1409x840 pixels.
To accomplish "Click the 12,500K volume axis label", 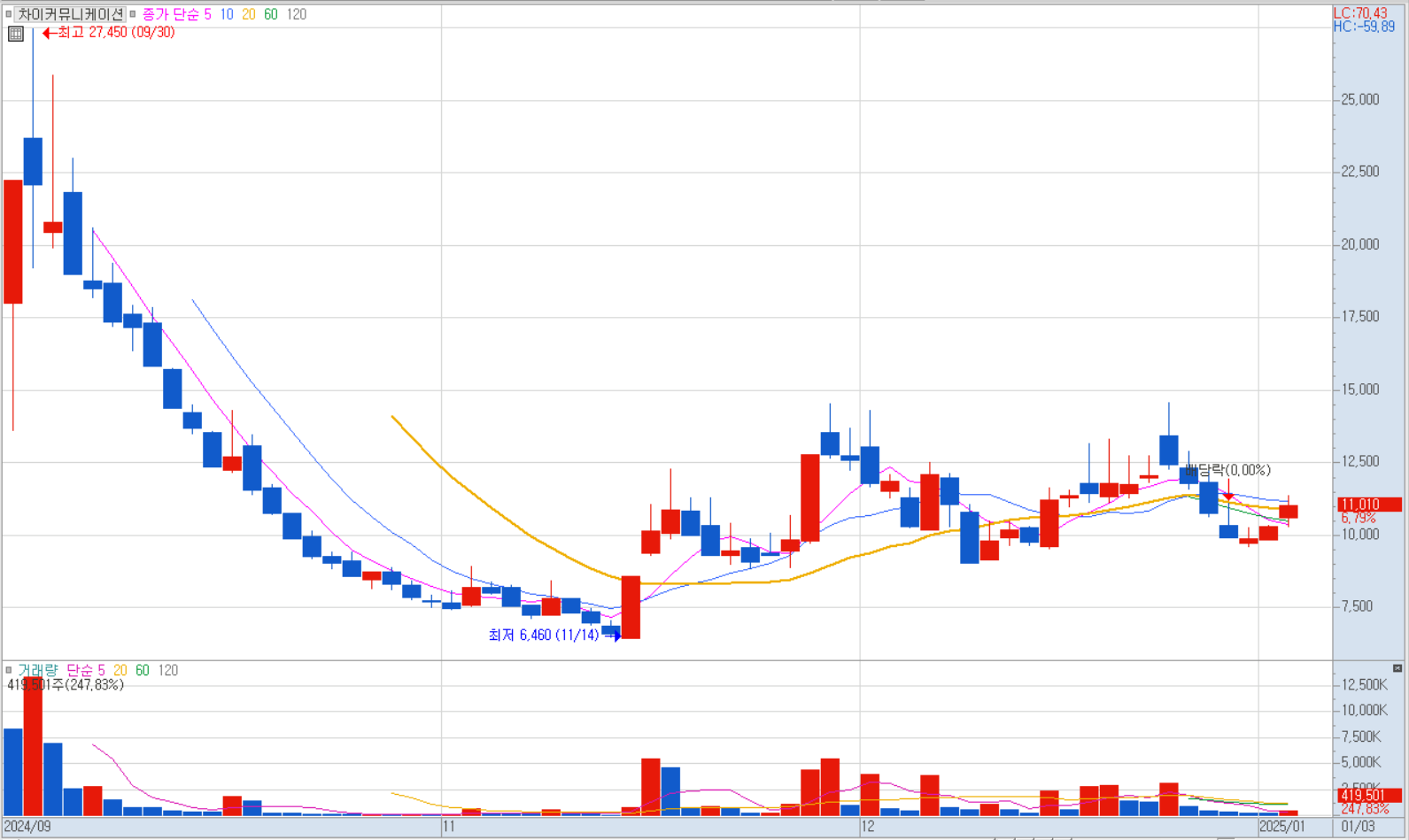I will click(x=1365, y=684).
